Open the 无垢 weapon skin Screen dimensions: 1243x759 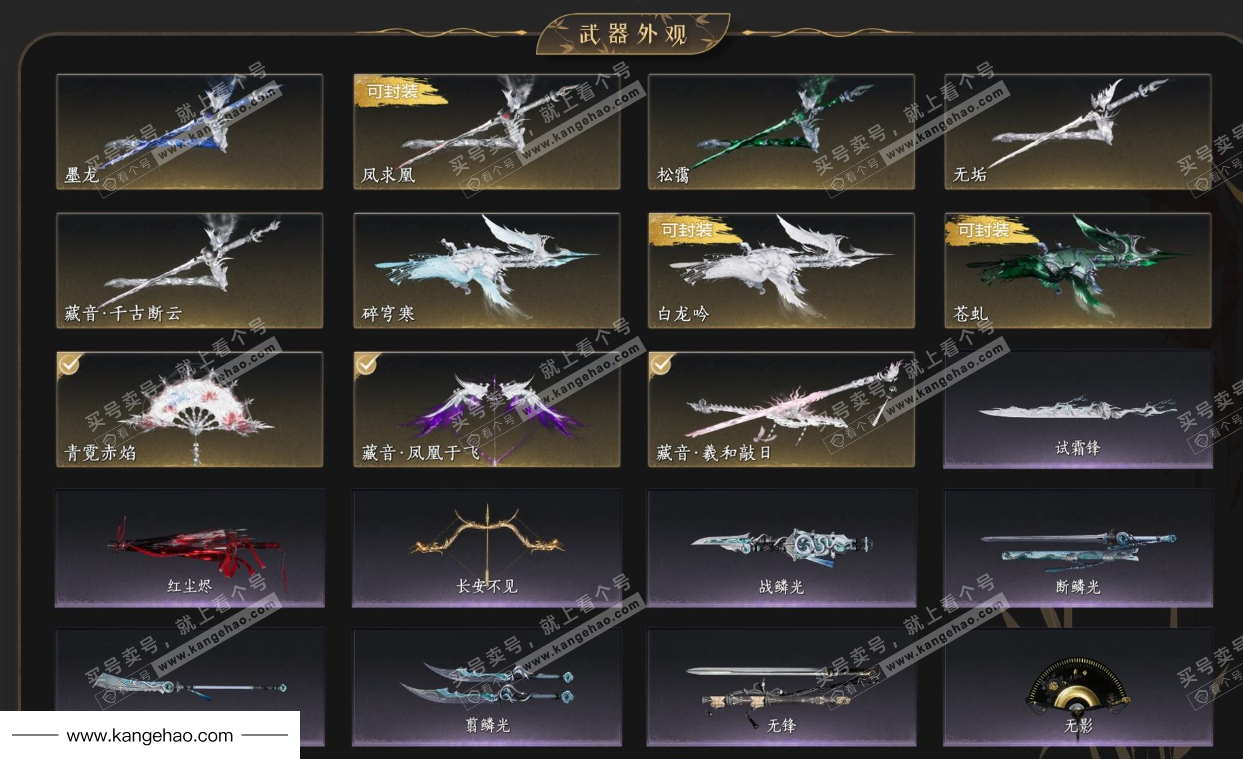click(1078, 131)
